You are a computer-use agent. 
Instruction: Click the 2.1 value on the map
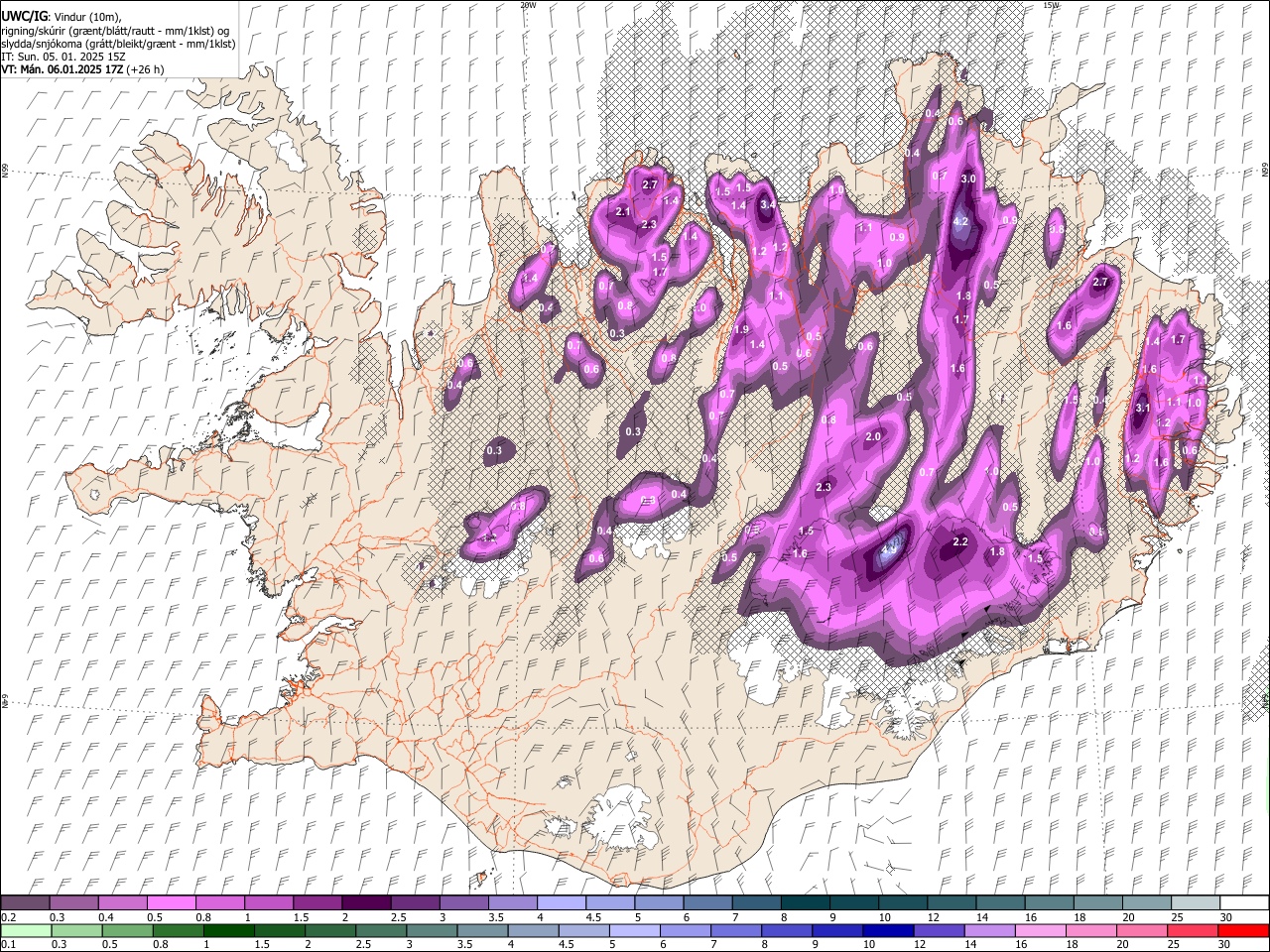pyautogui.click(x=623, y=211)
